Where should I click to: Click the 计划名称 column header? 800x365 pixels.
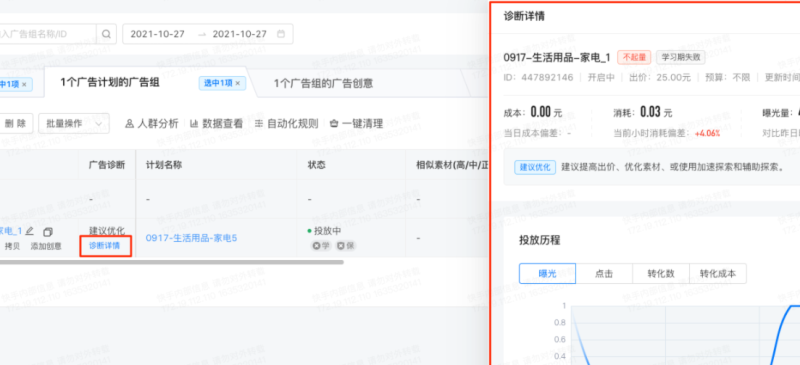[164, 165]
